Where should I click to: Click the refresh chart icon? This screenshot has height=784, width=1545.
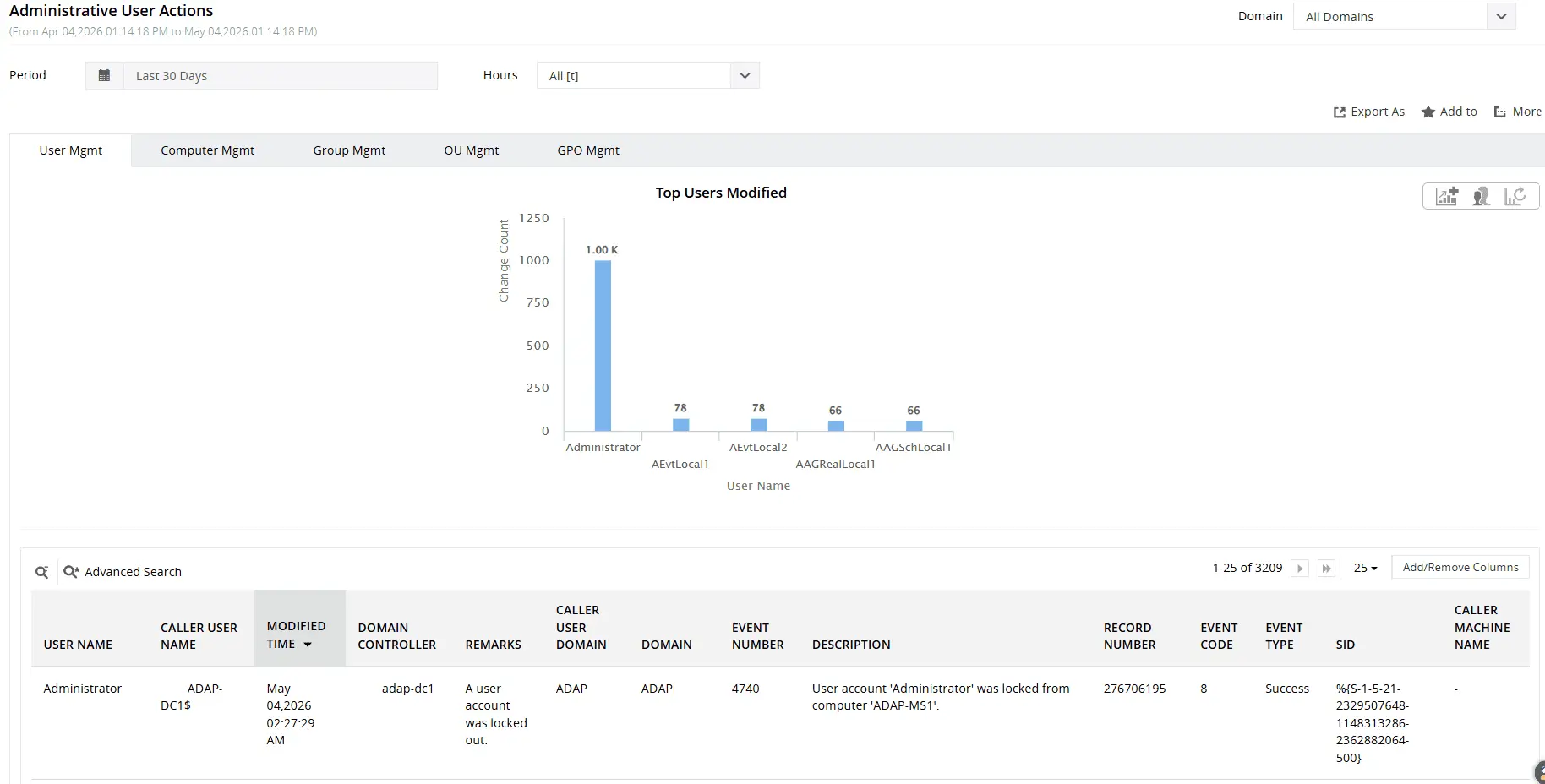pos(1515,196)
